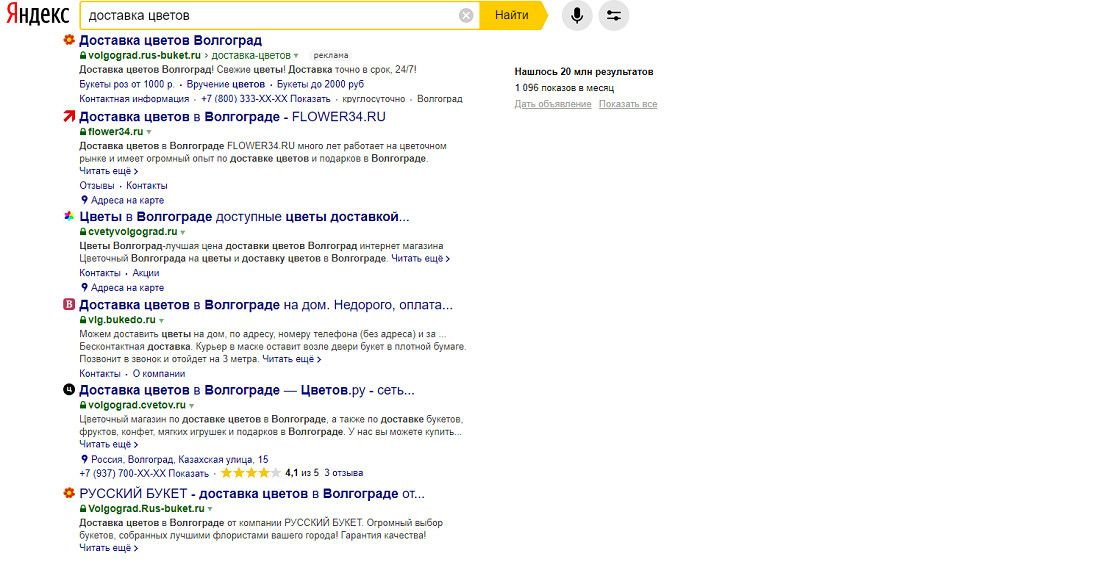Expand Читать ещё under volgograd.cvetov.ru snippet
The height and width of the screenshot is (562, 1100).
[x=109, y=444]
